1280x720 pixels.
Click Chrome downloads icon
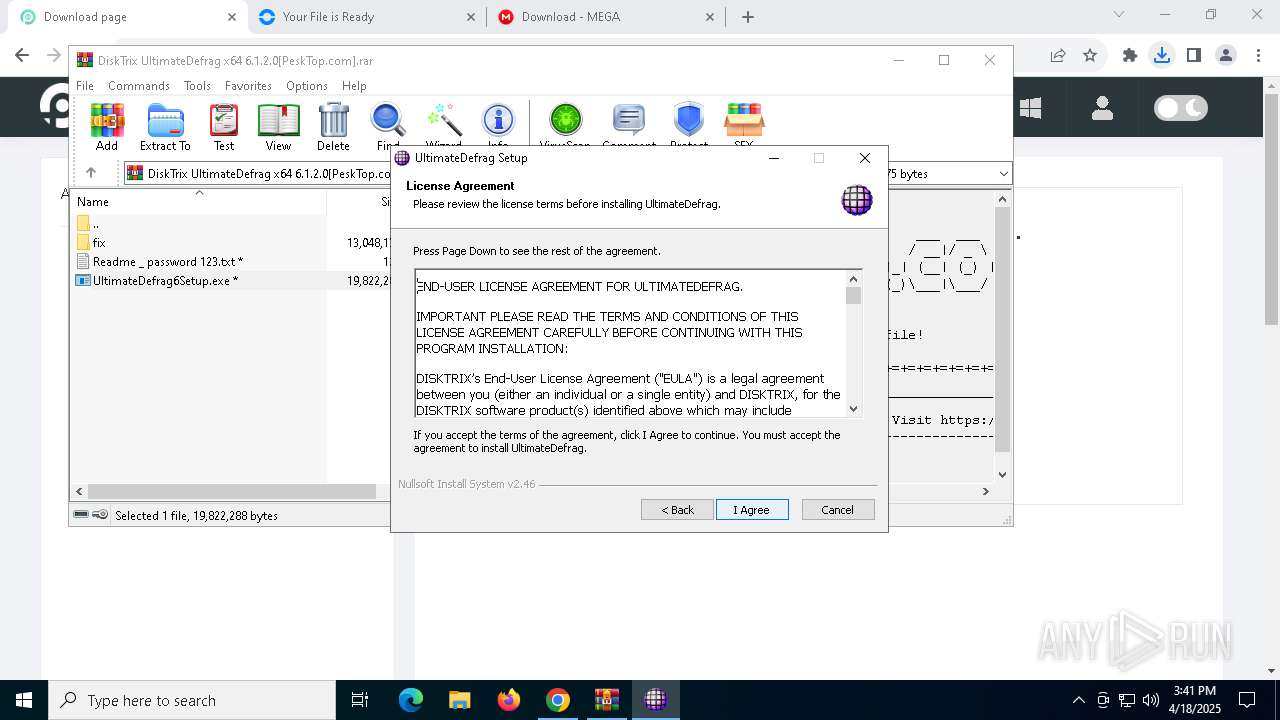click(1162, 55)
